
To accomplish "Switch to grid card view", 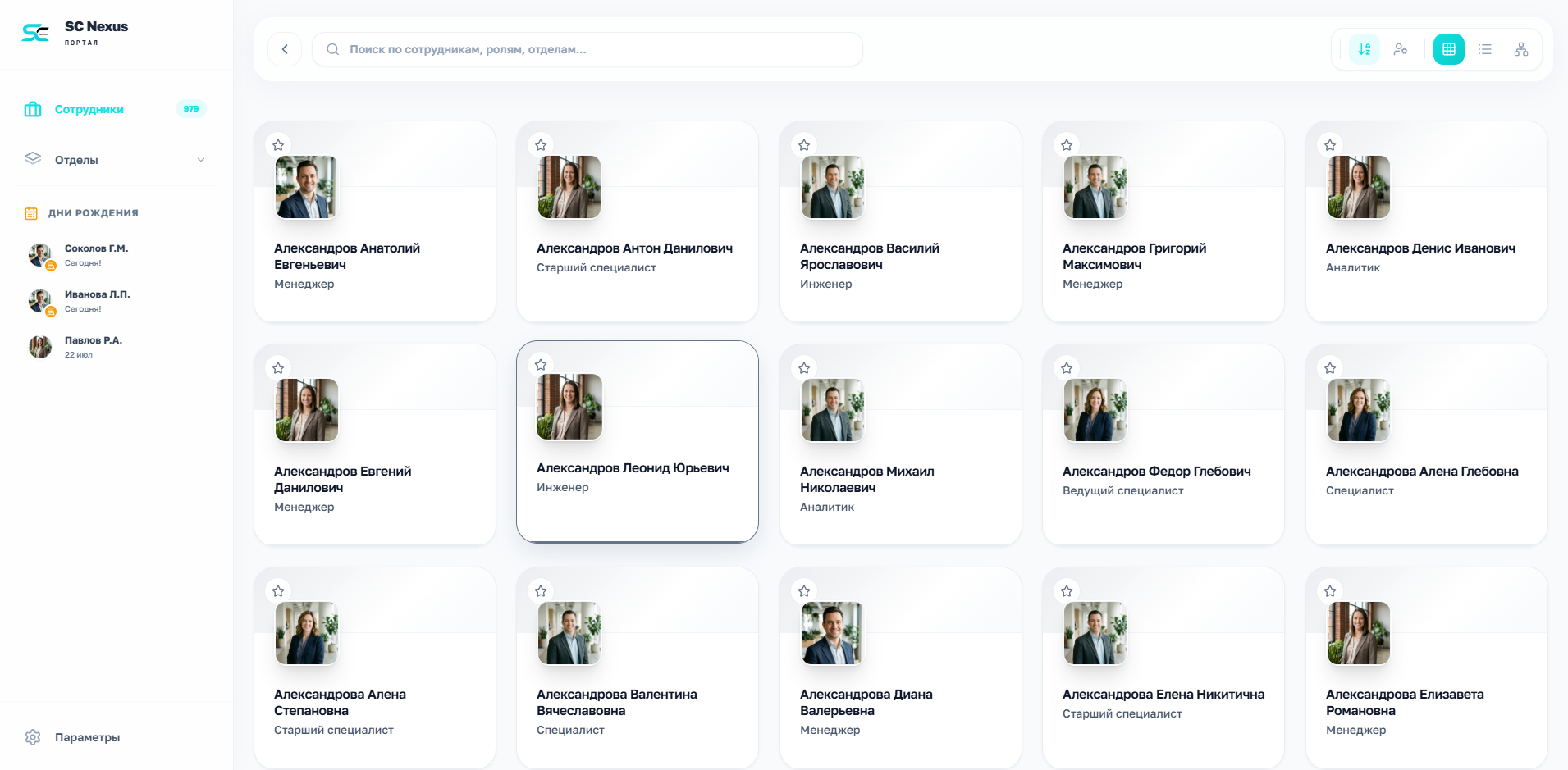I will [x=1449, y=49].
